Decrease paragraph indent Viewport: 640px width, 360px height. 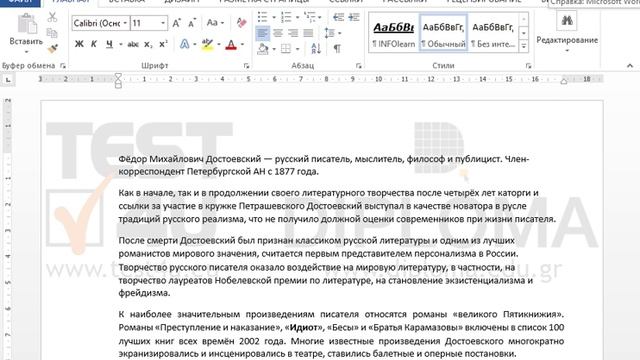(338, 17)
